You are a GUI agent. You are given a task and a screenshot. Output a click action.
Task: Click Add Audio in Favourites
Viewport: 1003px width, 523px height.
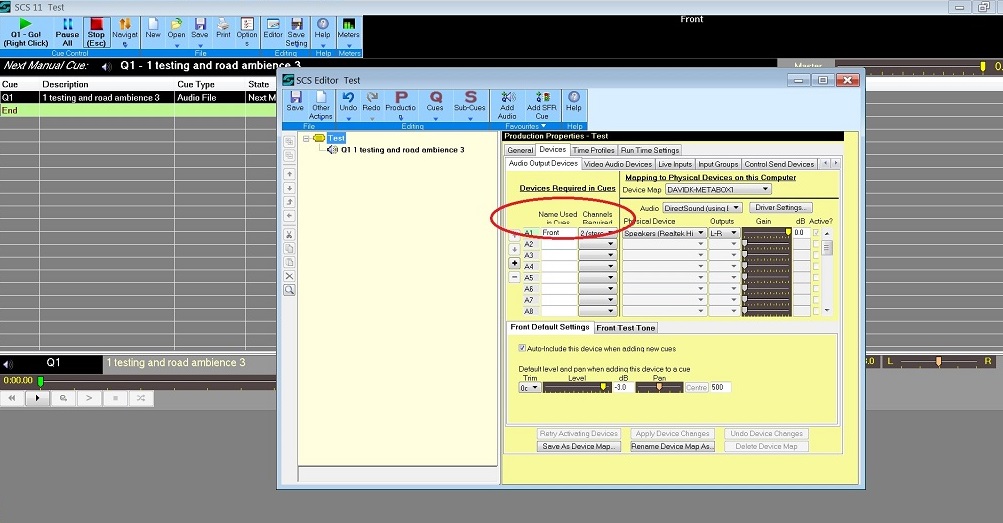click(507, 104)
